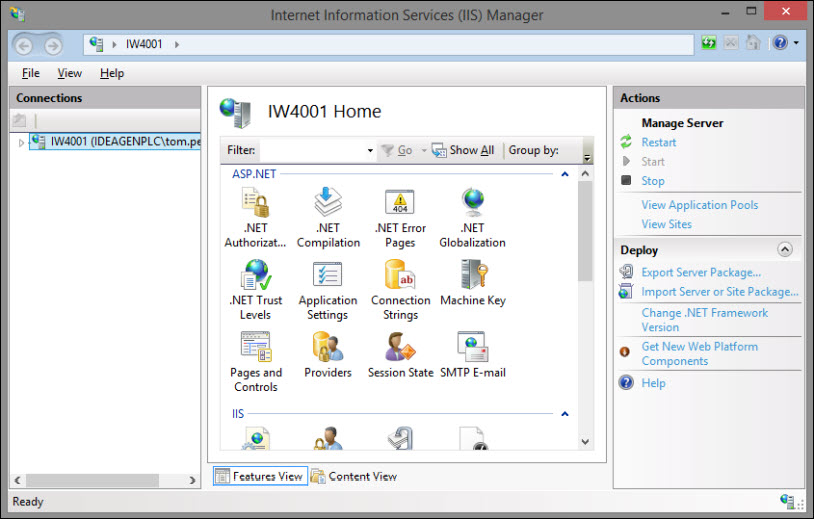Image resolution: width=814 pixels, height=519 pixels.
Task: Click the Help link in Actions pane
Action: pyautogui.click(x=653, y=383)
